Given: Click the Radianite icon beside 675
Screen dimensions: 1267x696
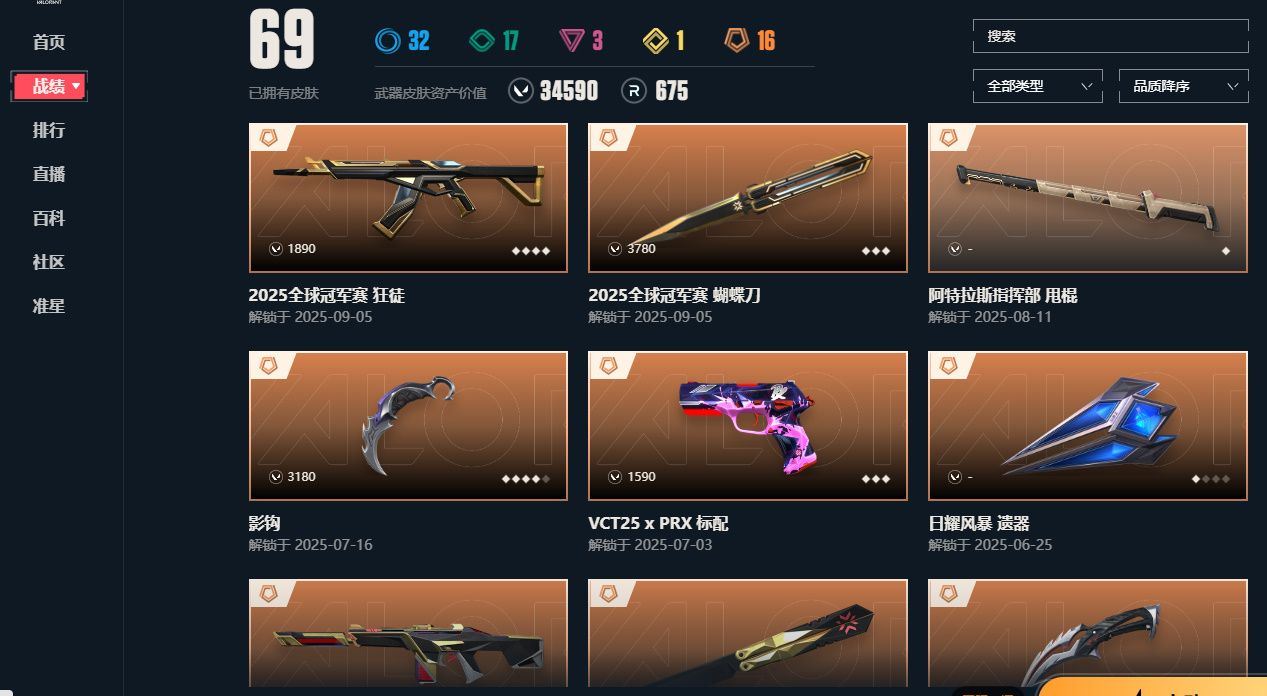Looking at the screenshot, I should [x=633, y=91].
